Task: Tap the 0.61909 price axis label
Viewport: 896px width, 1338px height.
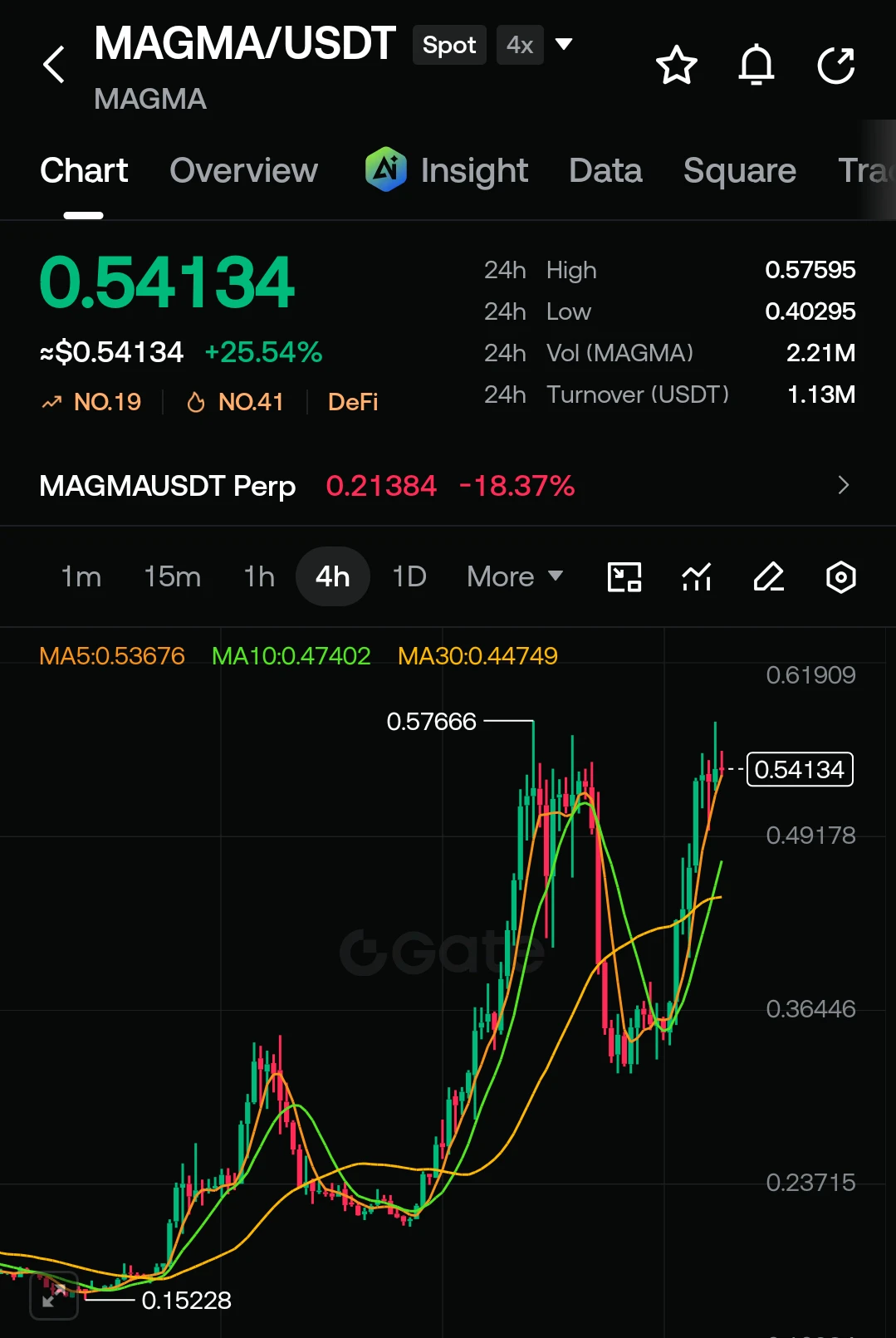Action: pos(810,674)
